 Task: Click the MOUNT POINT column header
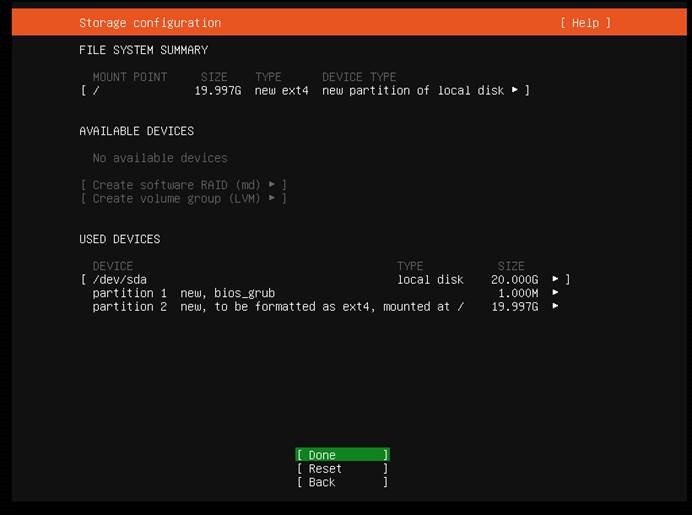tap(130, 77)
